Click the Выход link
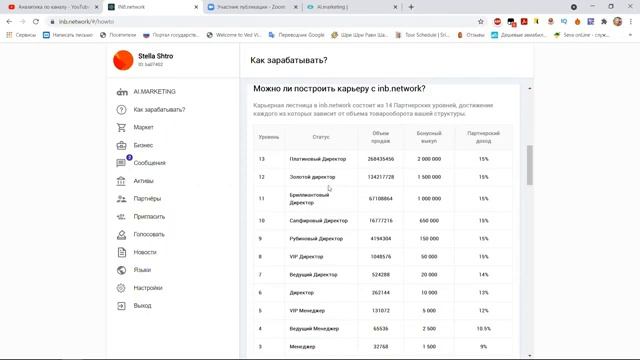 point(142,306)
